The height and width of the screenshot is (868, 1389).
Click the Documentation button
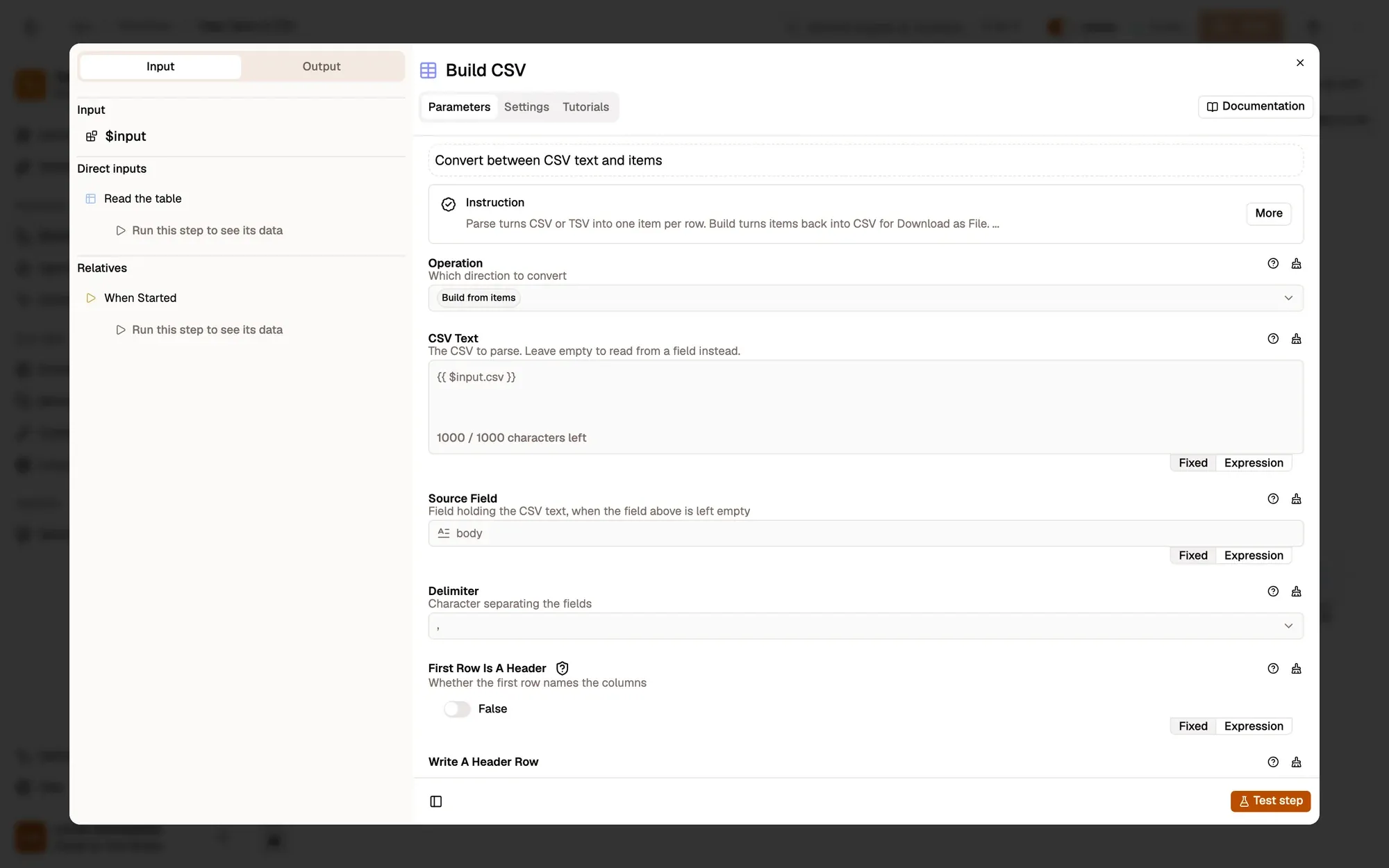1255,106
